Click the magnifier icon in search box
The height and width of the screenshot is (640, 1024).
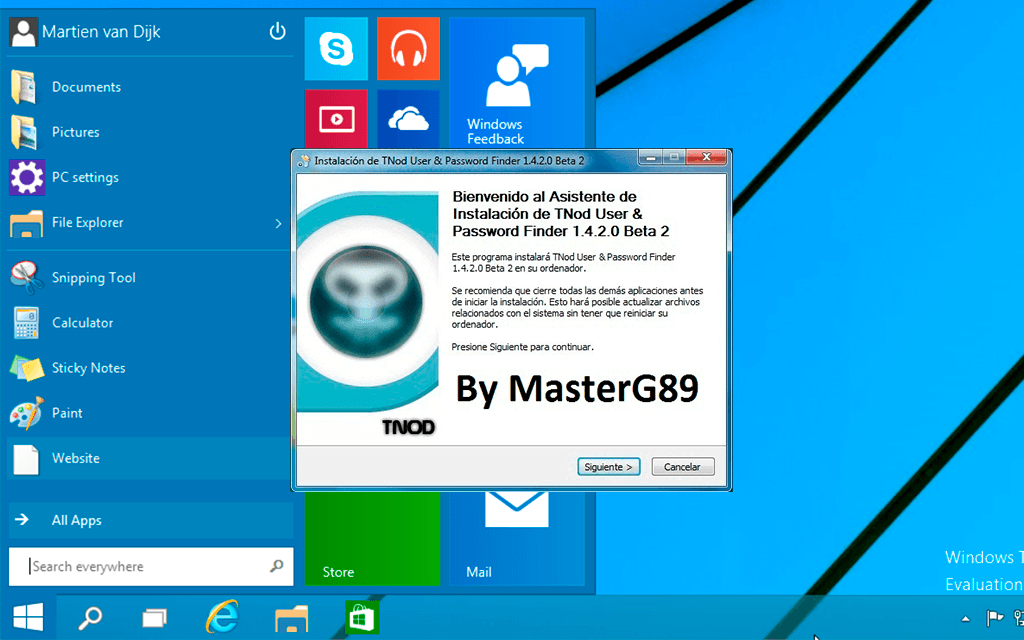277,566
